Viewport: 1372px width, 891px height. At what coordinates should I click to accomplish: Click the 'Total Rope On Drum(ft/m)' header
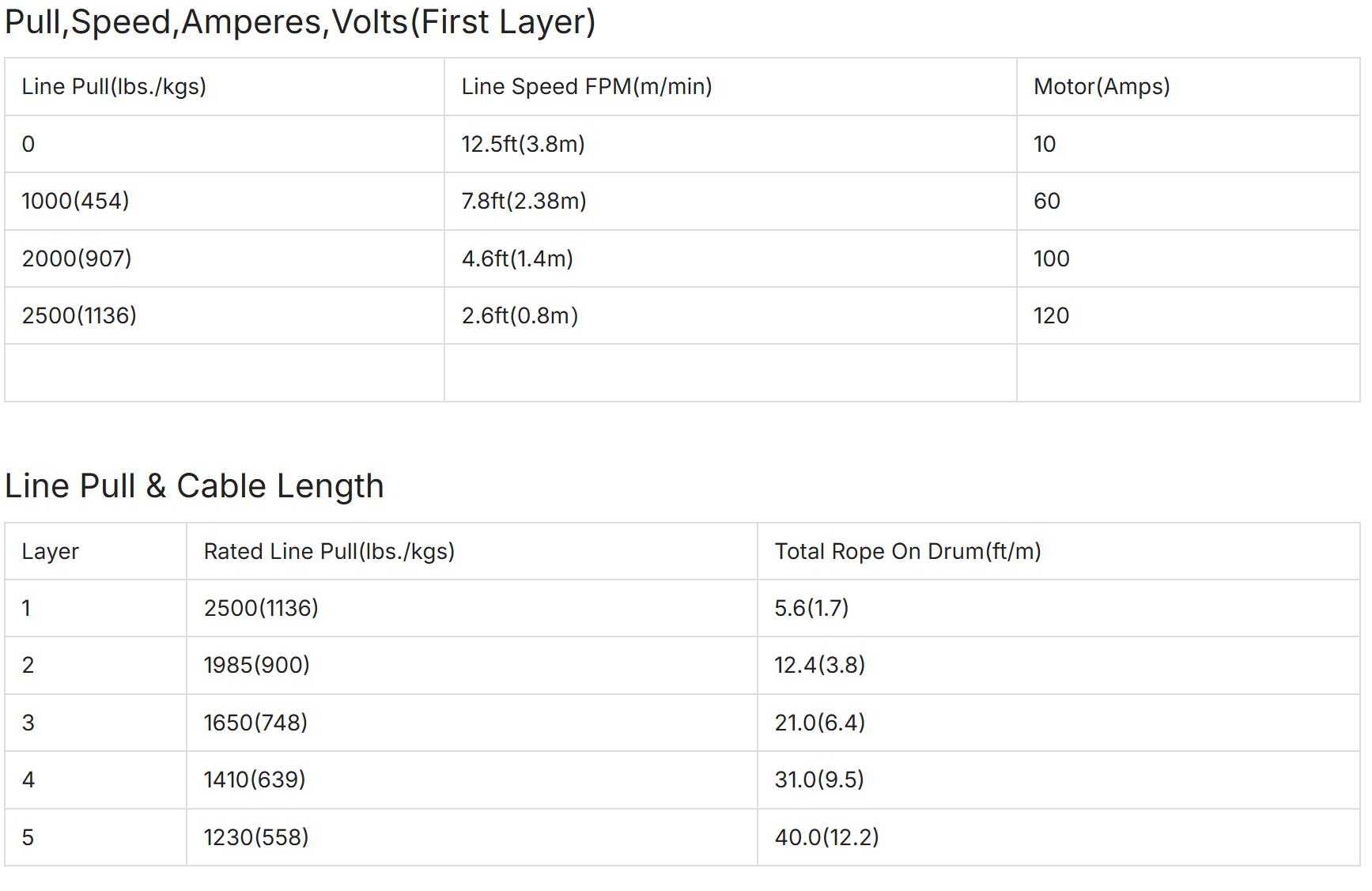click(907, 551)
